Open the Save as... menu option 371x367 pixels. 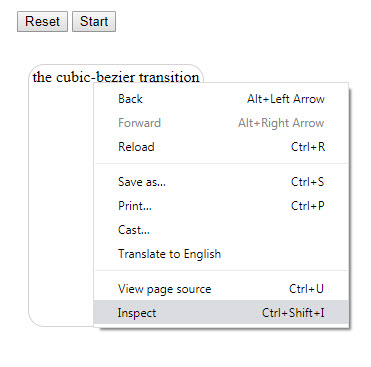click(x=221, y=182)
